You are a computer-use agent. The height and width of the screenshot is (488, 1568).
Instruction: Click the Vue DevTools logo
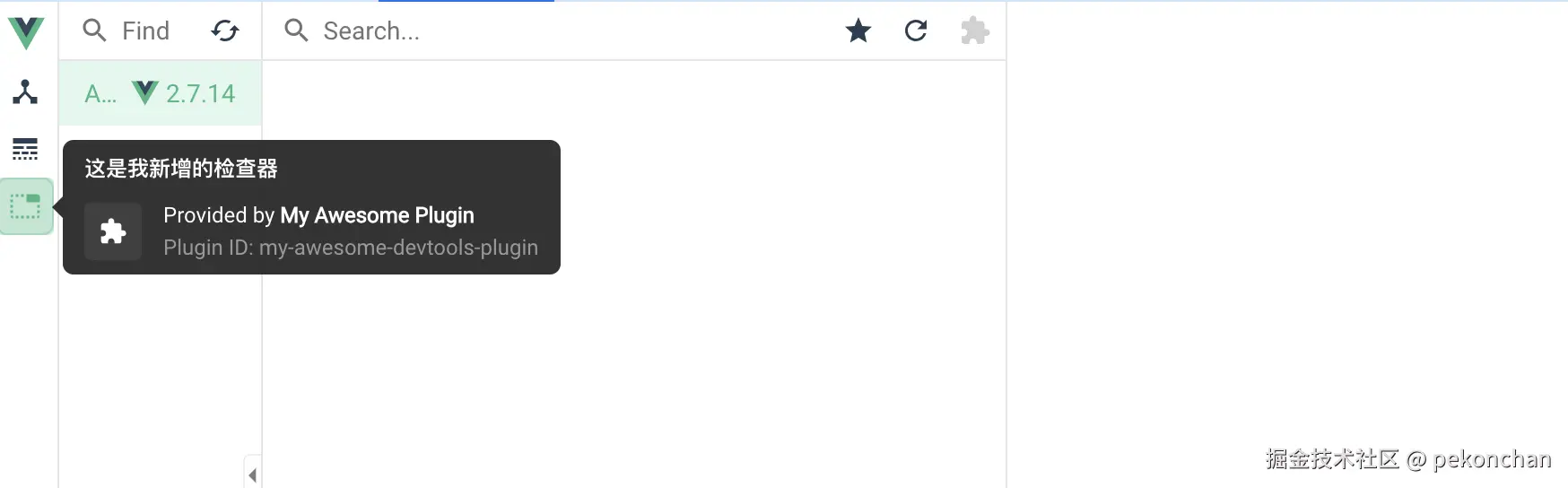26,31
